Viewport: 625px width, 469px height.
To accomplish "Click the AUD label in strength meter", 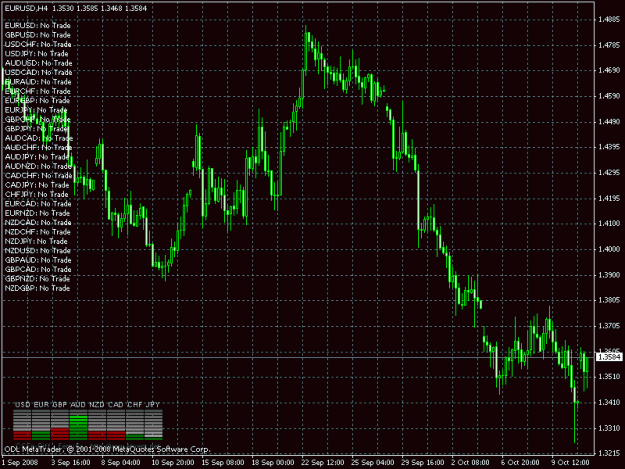I will (x=78, y=404).
